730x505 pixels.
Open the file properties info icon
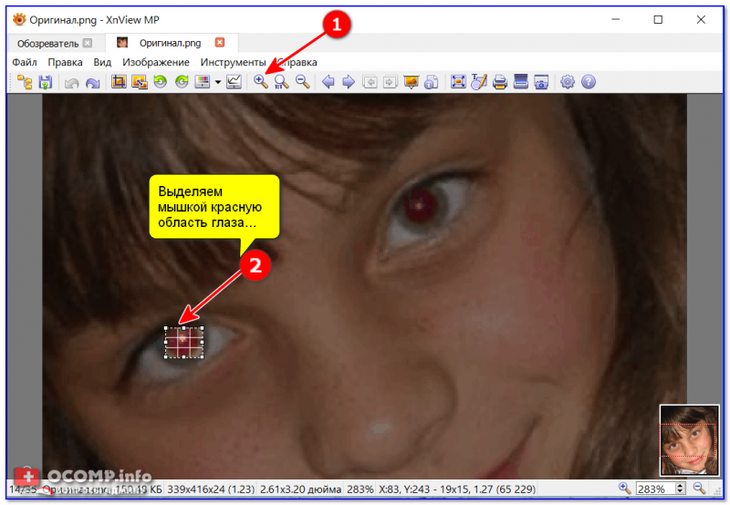pyautogui.click(x=432, y=82)
